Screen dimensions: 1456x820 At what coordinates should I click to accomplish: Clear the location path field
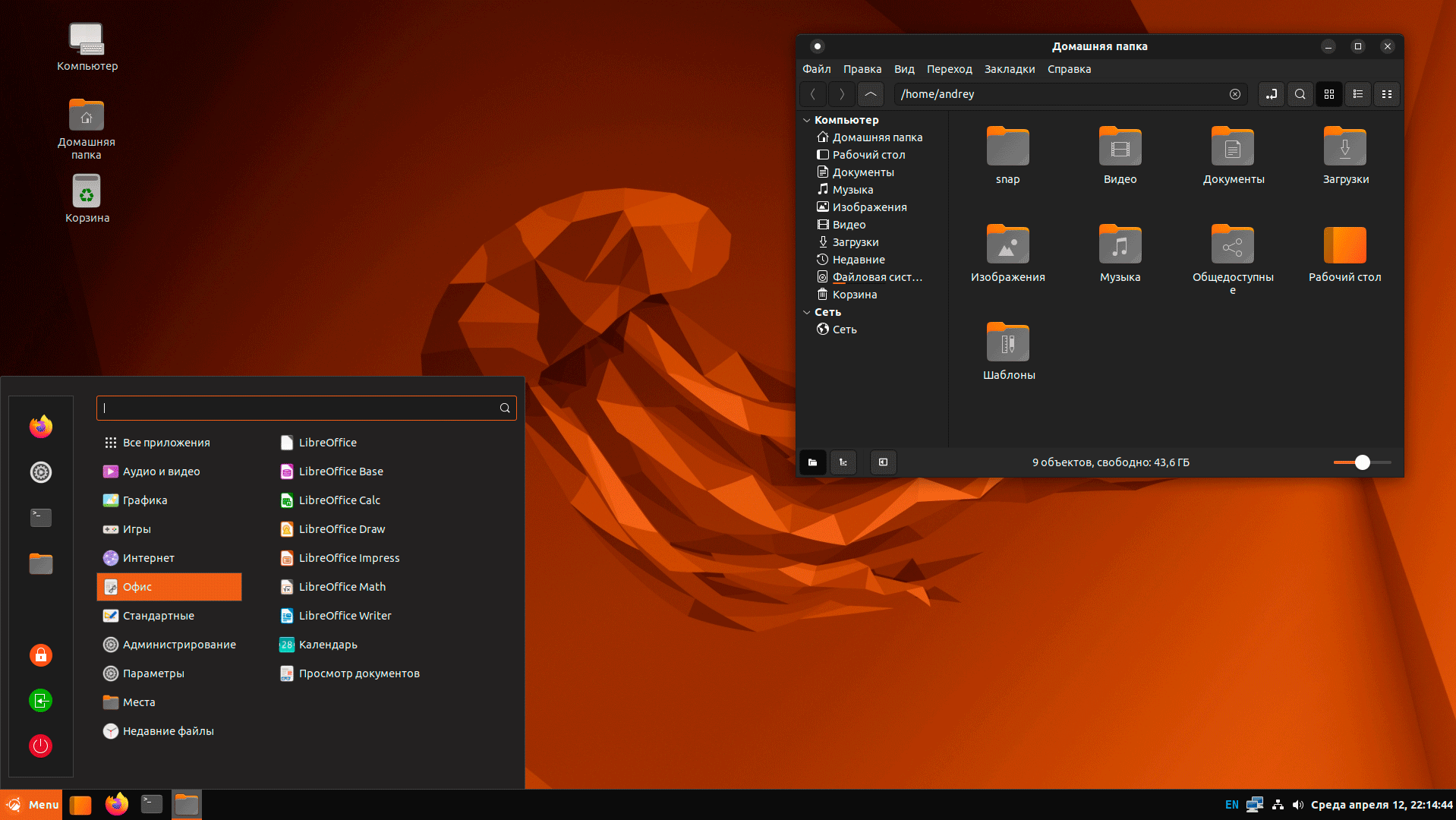[x=1234, y=94]
